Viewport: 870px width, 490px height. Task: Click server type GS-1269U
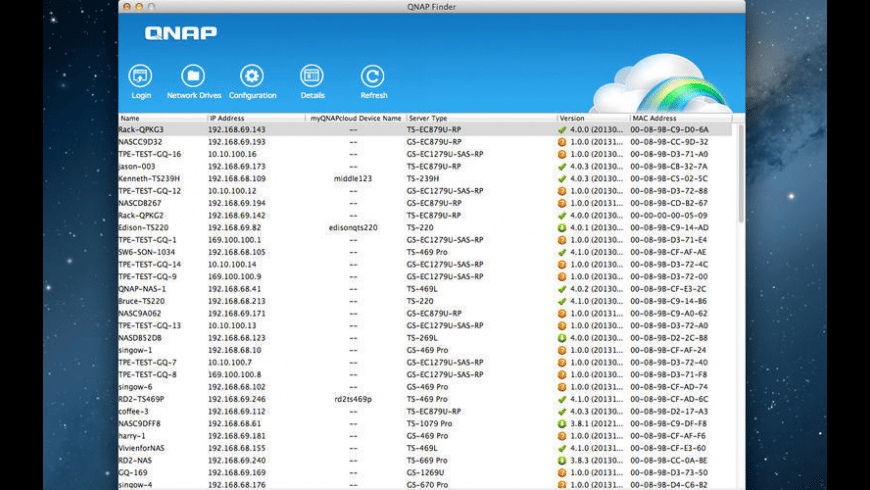click(425, 473)
